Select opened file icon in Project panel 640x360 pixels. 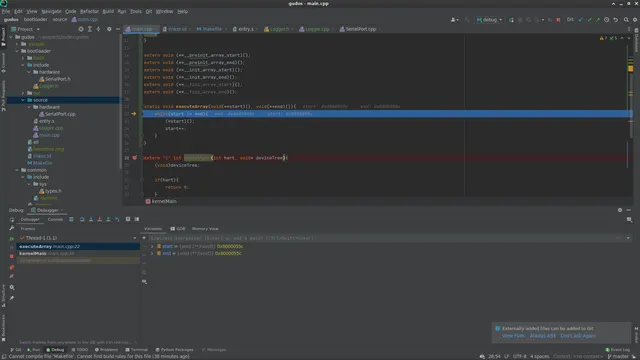click(x=81, y=29)
